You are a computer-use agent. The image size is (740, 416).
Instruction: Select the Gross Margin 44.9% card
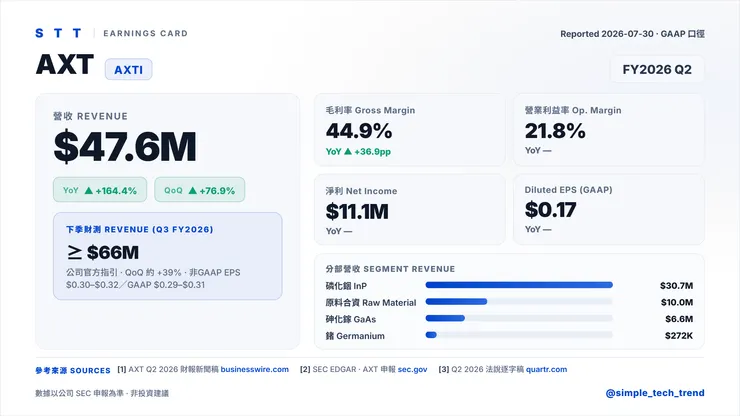[410, 130]
